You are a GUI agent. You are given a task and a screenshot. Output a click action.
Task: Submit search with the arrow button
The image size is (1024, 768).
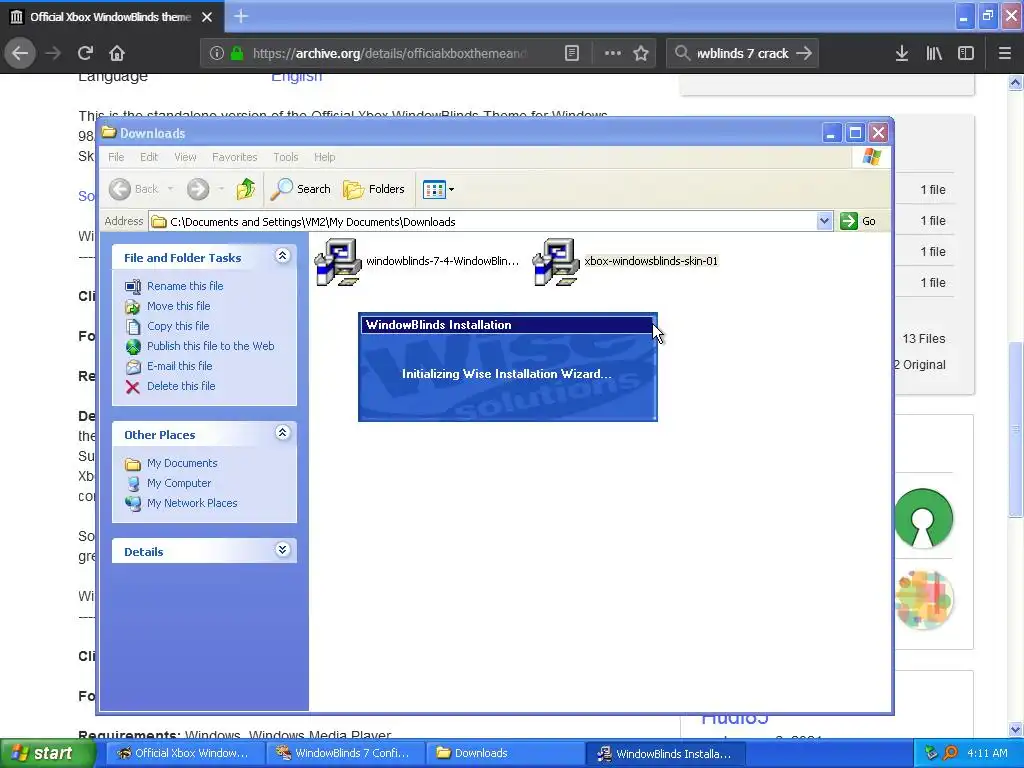pyautogui.click(x=804, y=53)
